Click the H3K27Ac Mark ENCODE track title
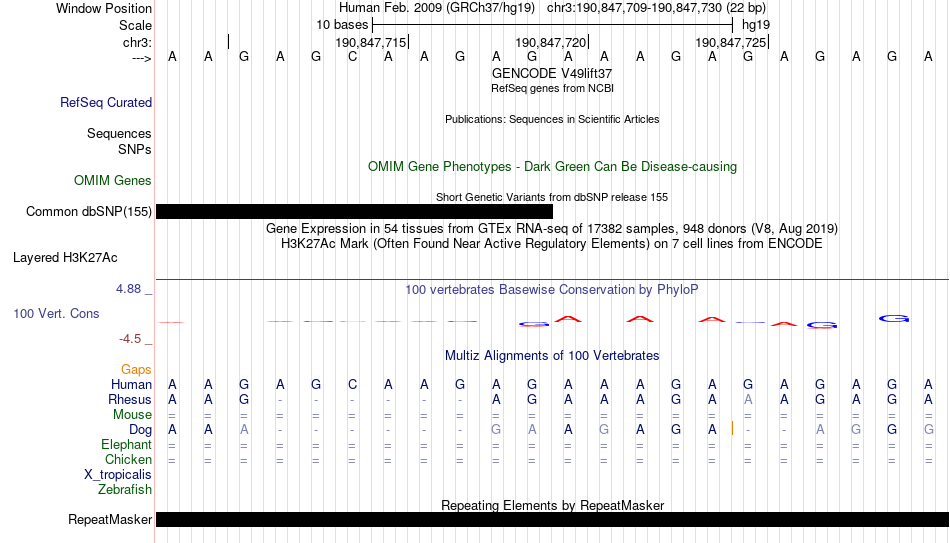The image size is (950, 543). click(x=552, y=244)
